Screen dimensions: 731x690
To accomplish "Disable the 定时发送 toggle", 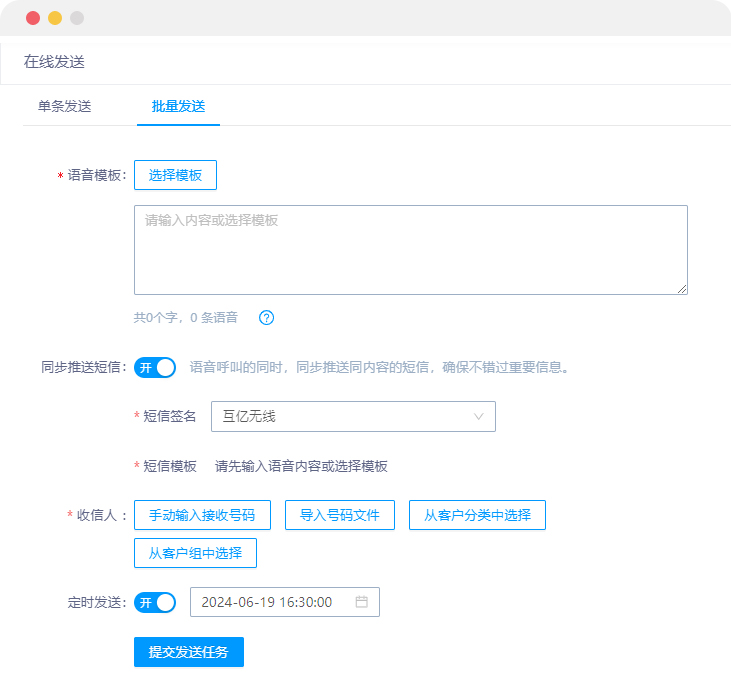I will coord(155,602).
